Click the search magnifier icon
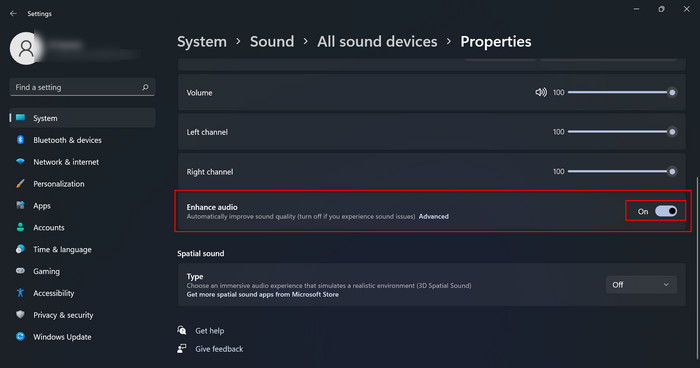The width and height of the screenshot is (700, 368). pos(145,87)
